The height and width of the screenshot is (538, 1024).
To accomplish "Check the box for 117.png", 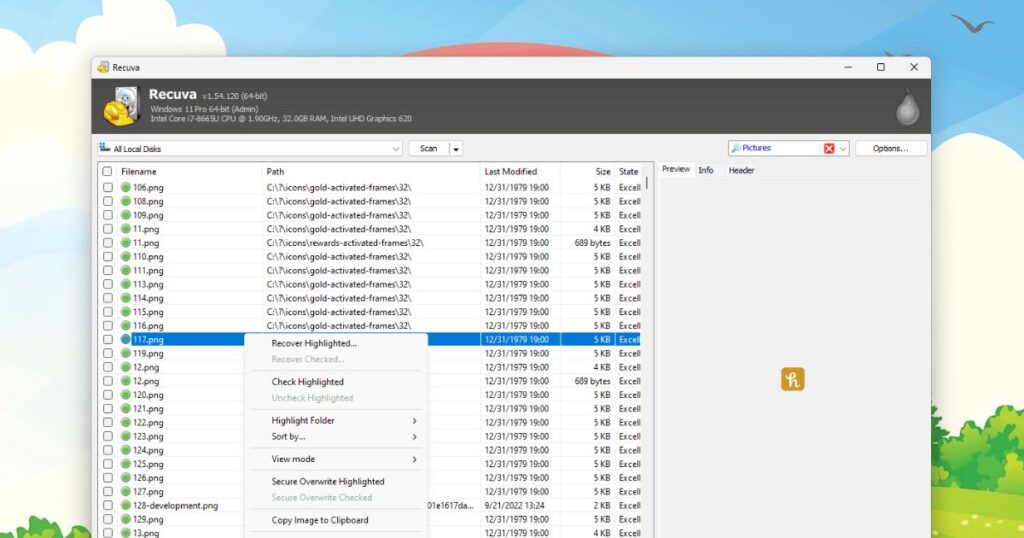I will click(108, 340).
